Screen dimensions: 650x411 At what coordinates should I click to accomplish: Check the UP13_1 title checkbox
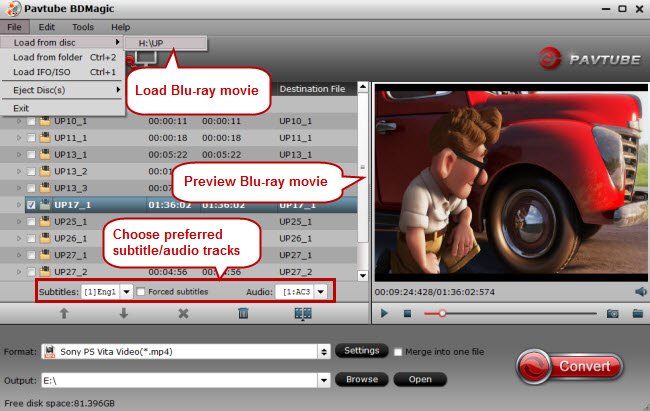[x=31, y=155]
